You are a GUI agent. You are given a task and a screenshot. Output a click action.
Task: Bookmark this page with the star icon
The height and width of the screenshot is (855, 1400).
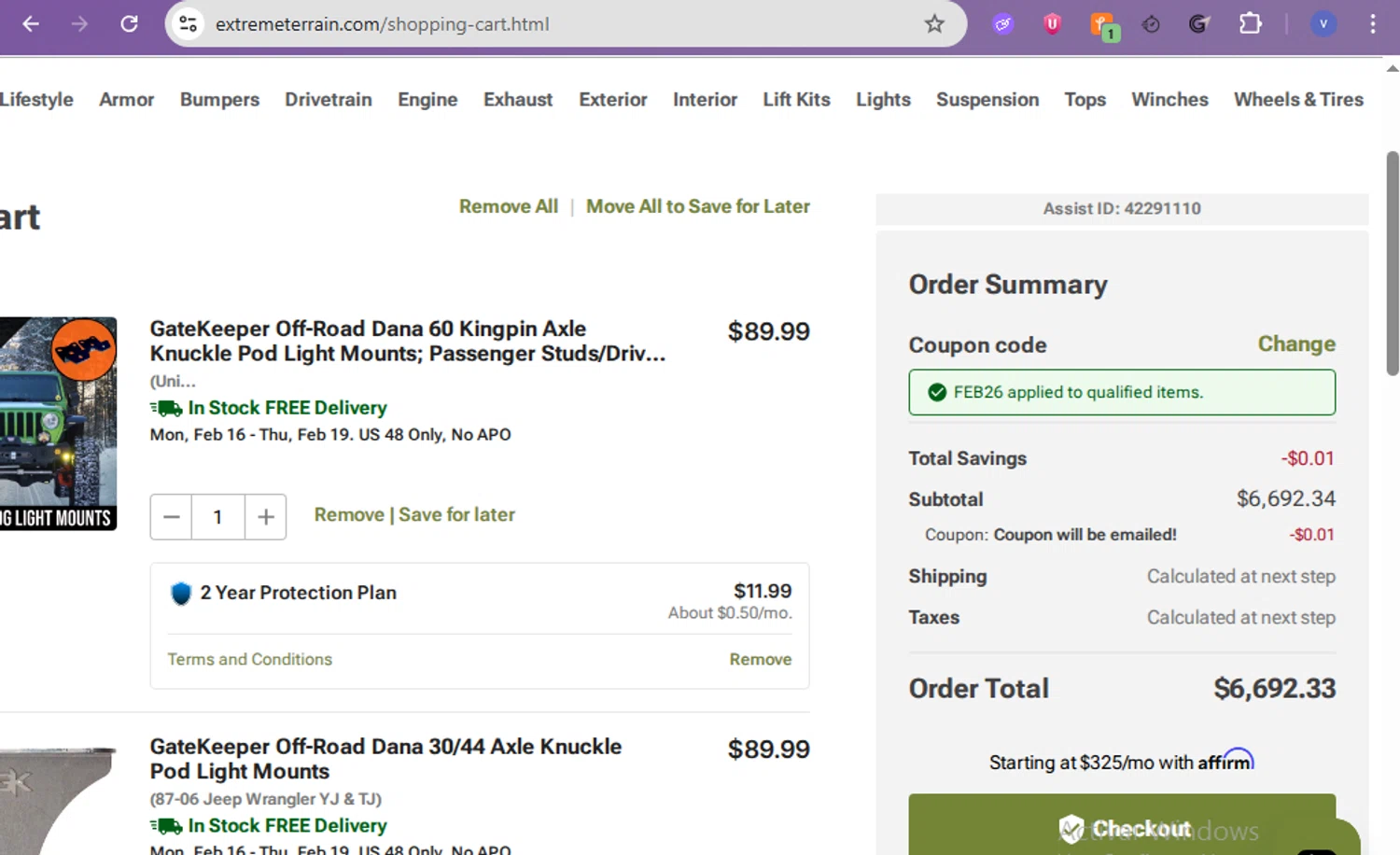[934, 24]
